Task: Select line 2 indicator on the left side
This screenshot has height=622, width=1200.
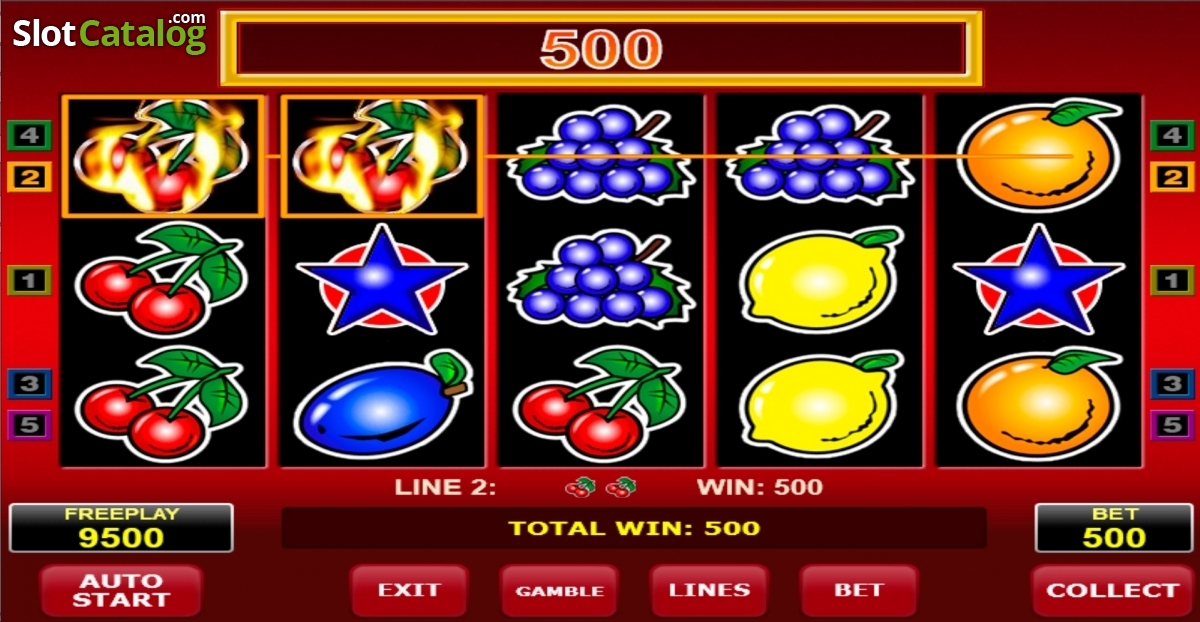Action: tap(29, 178)
